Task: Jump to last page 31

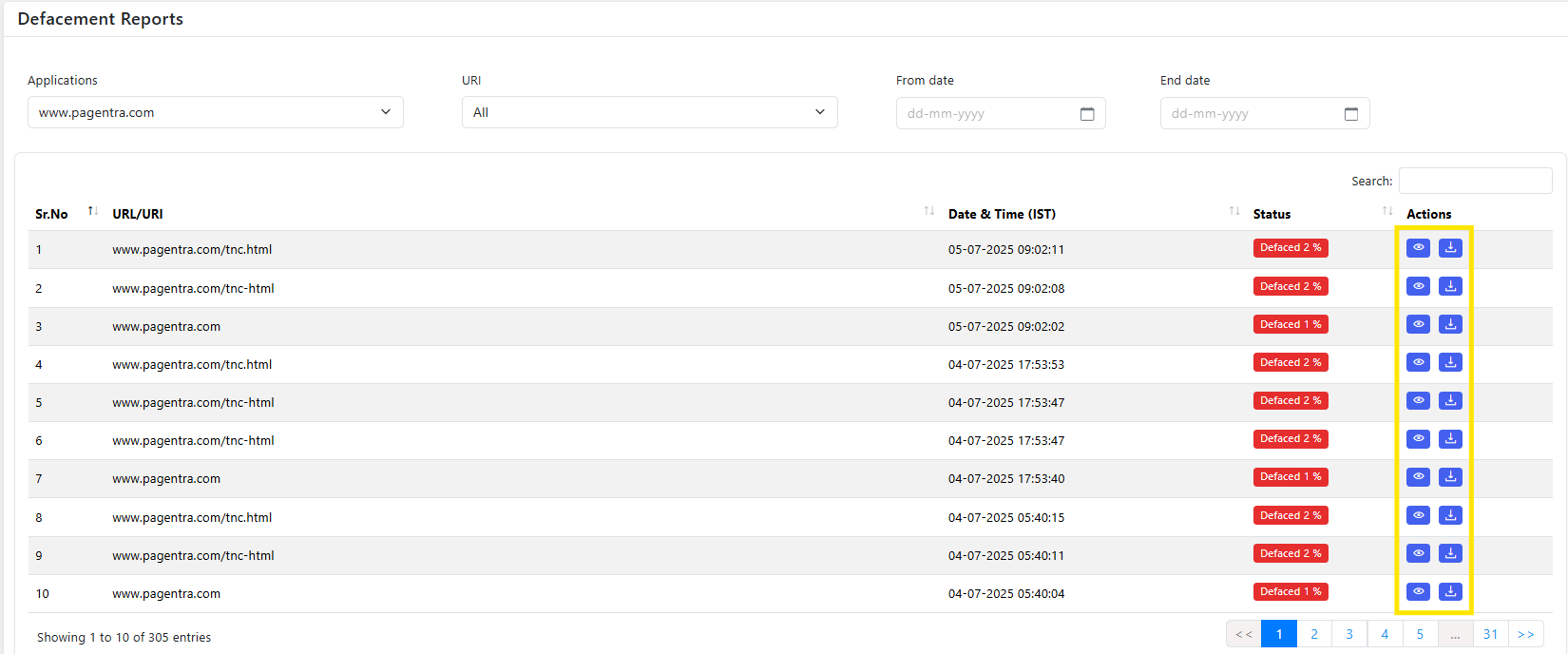Action: tap(1490, 634)
